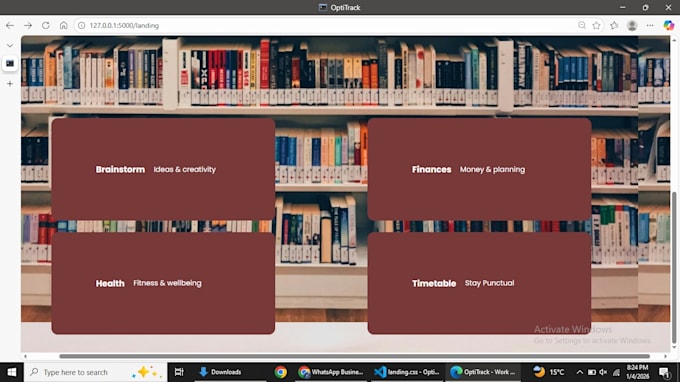Open the Brainstorm card

pos(163,169)
